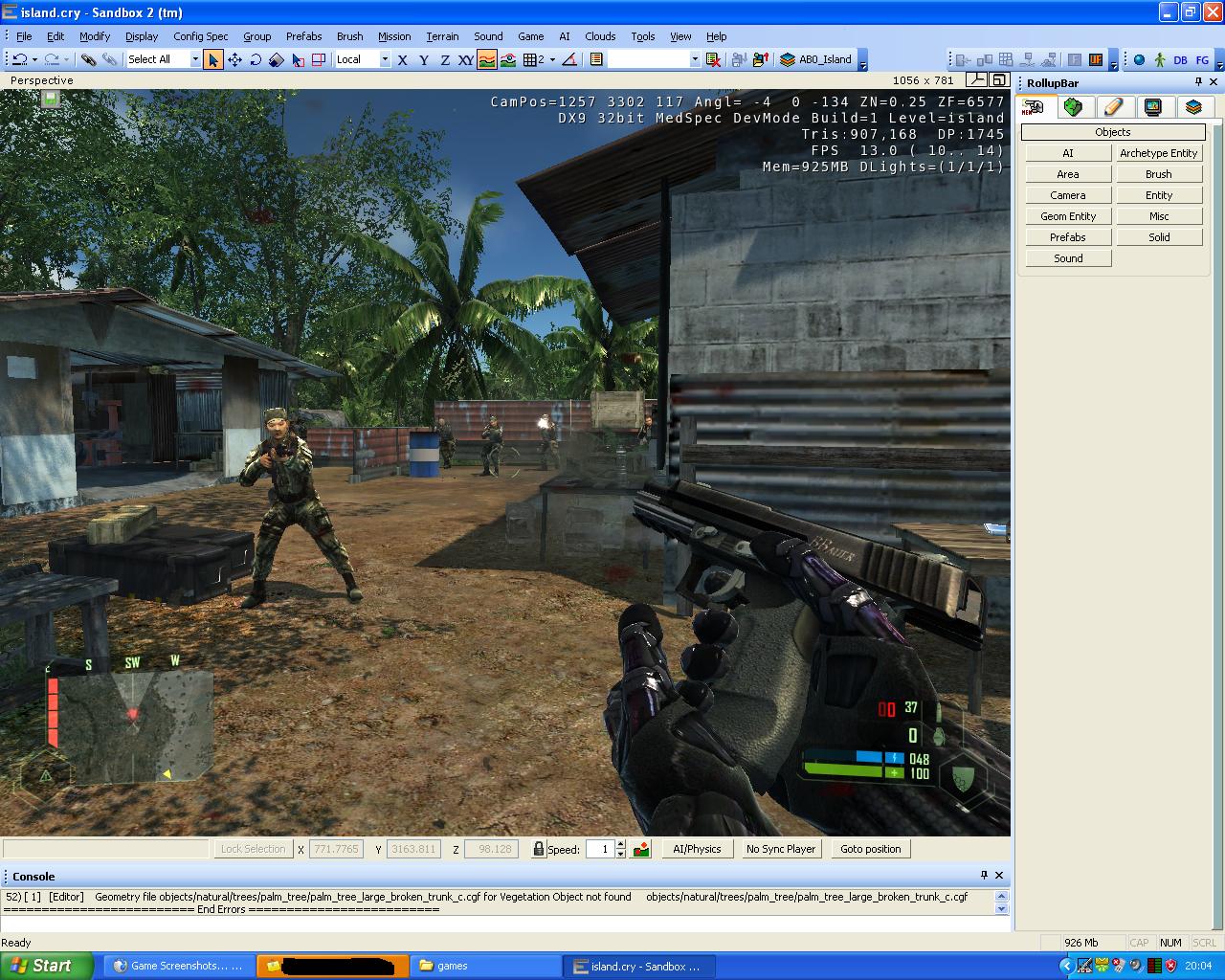Click the No Sync Player button
This screenshot has height=980, width=1225.
(x=781, y=849)
